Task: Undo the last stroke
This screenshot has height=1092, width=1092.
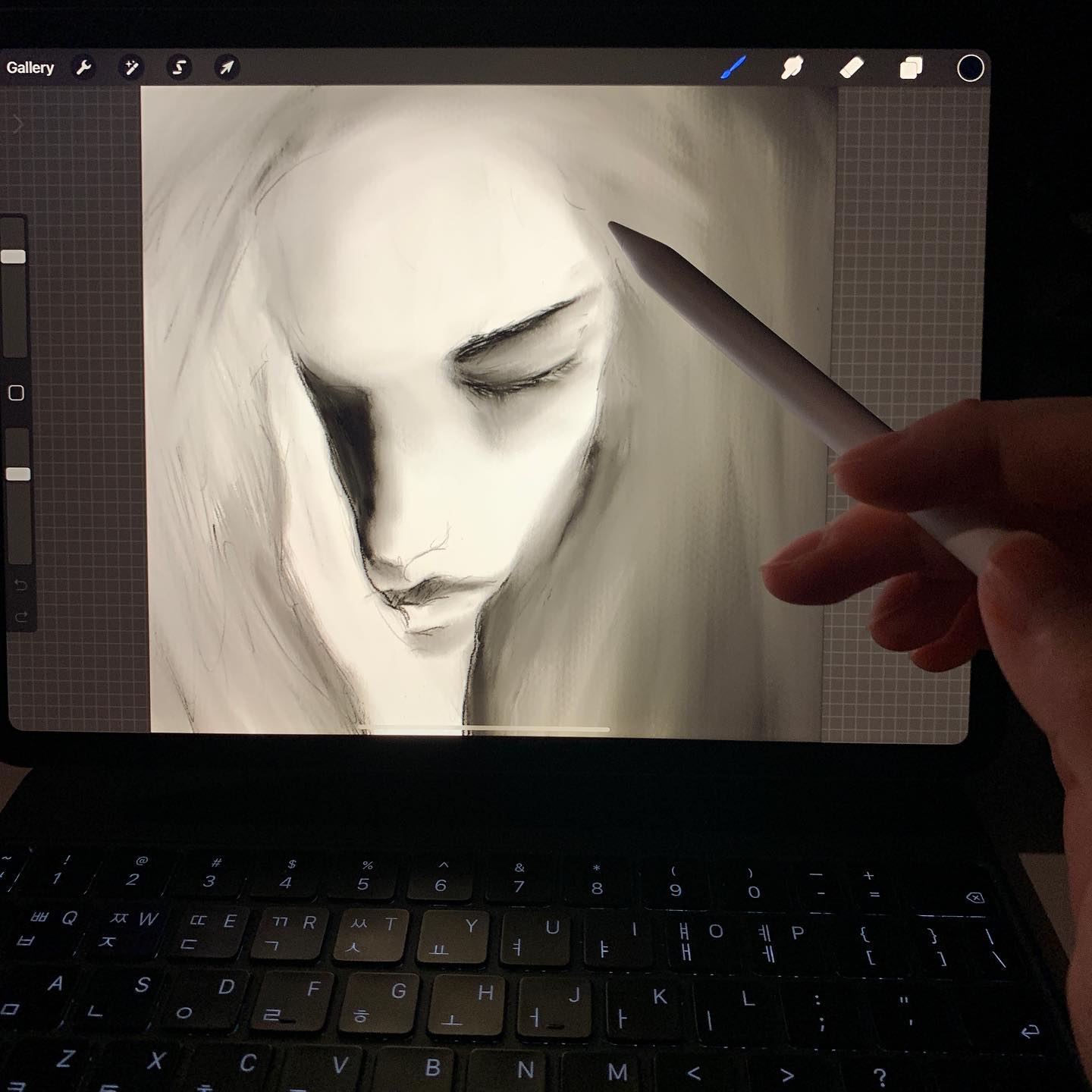Action: click(x=20, y=585)
